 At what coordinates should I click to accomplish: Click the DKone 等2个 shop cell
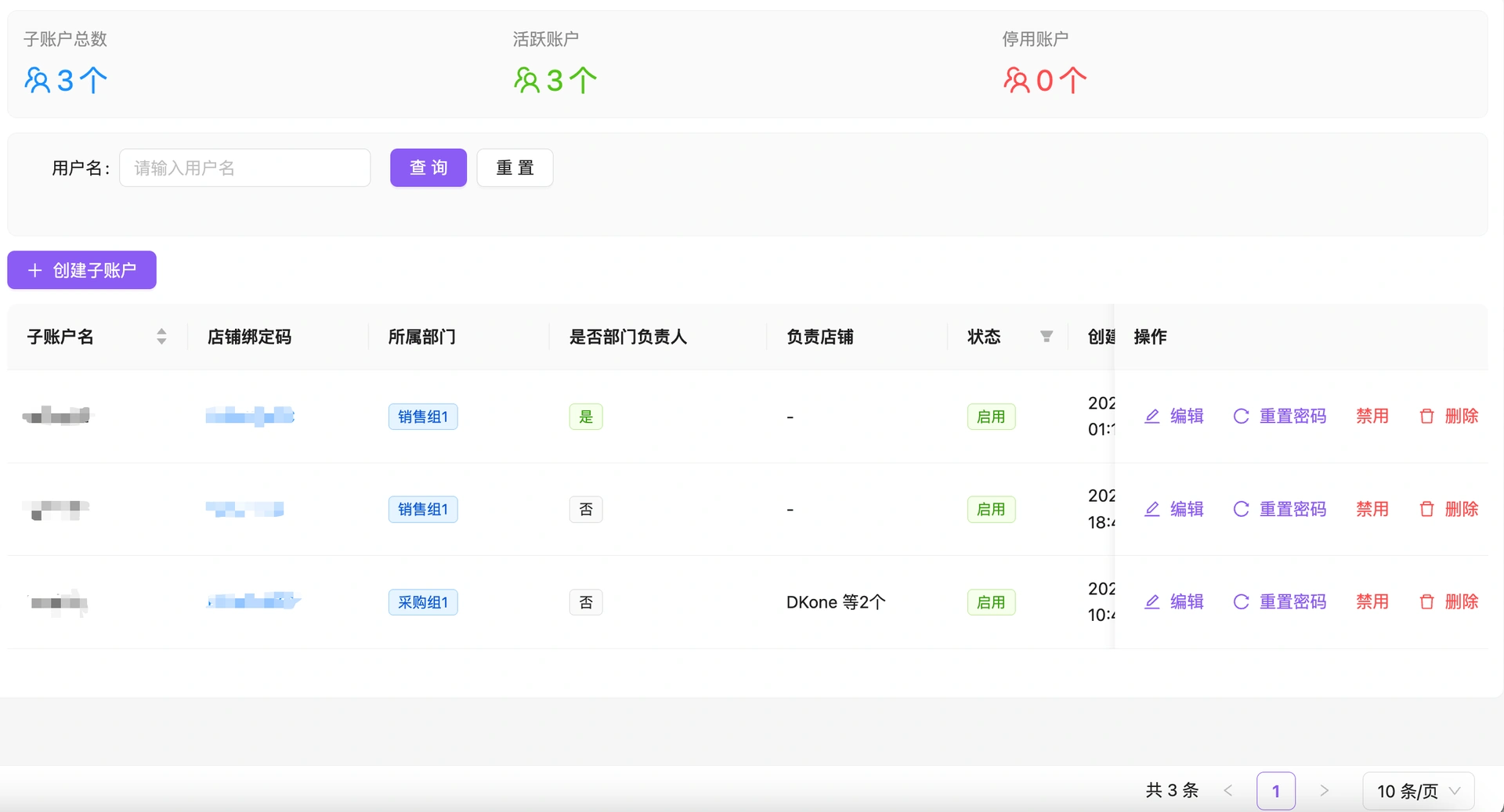click(x=836, y=602)
